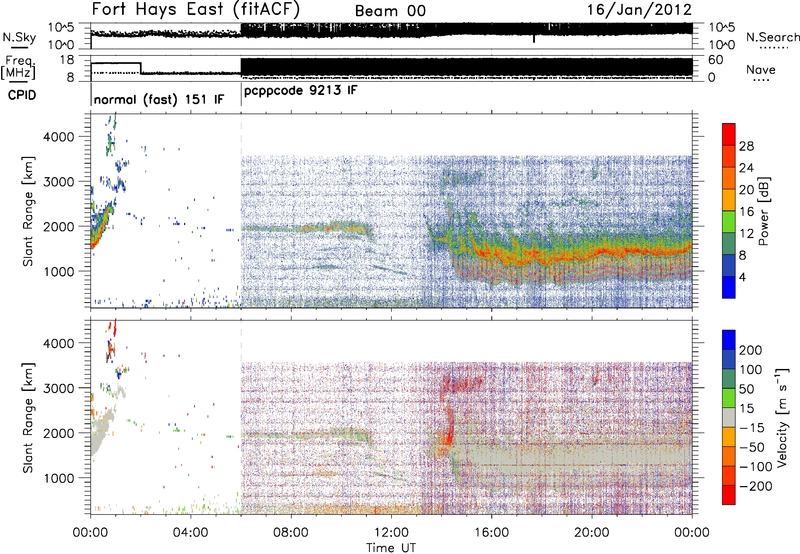Select the "Beam 00" label
This screenshot has height=554, width=800.
click(x=390, y=11)
